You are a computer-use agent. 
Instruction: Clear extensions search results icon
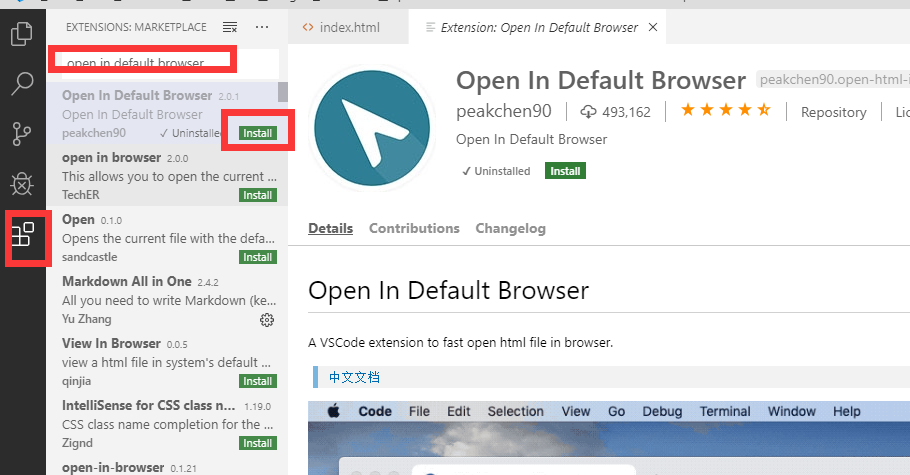(x=230, y=27)
